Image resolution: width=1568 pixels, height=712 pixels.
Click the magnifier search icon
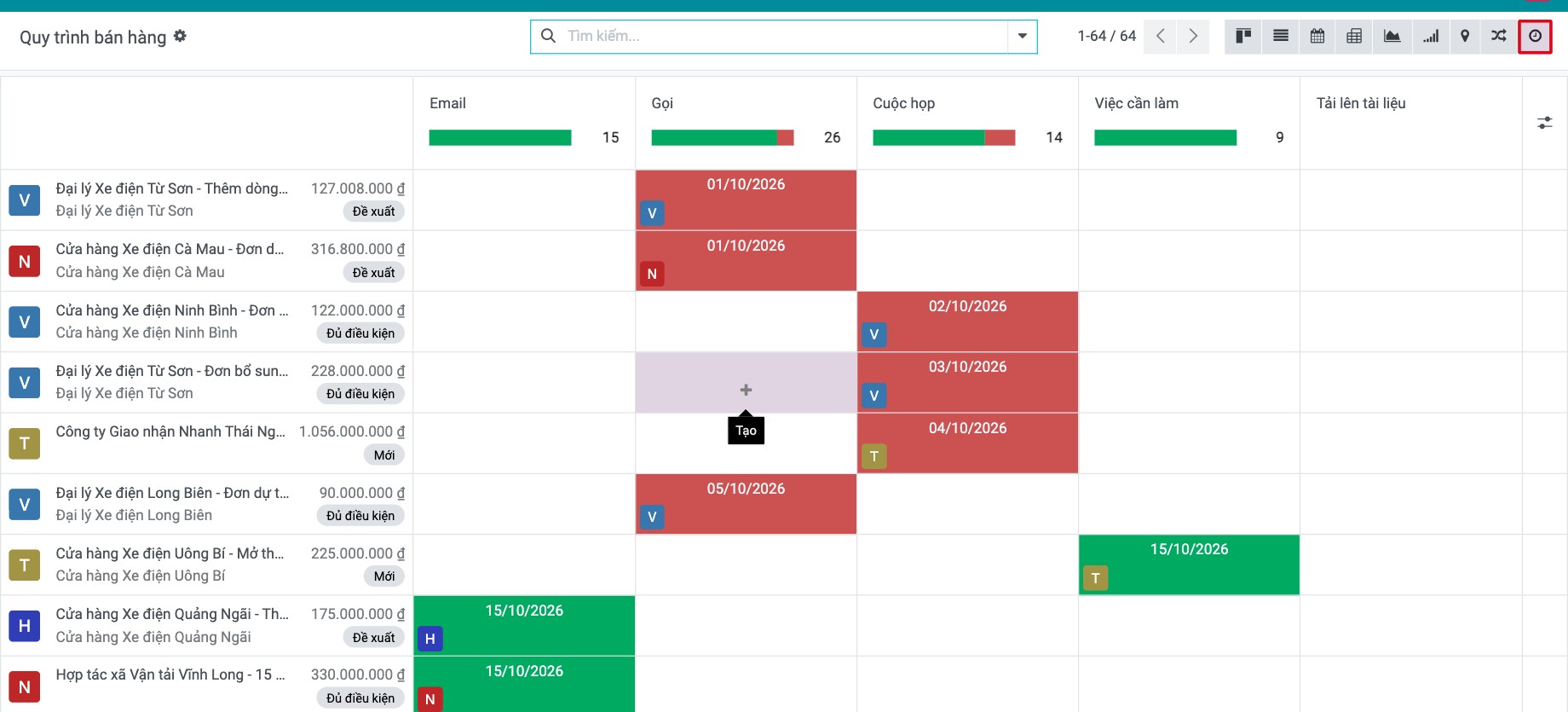point(549,36)
